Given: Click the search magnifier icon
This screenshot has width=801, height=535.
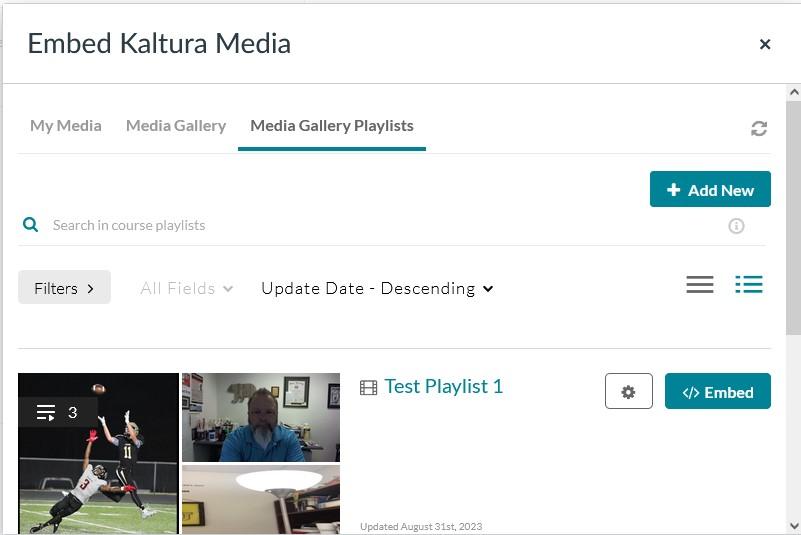Looking at the screenshot, I should (31, 224).
